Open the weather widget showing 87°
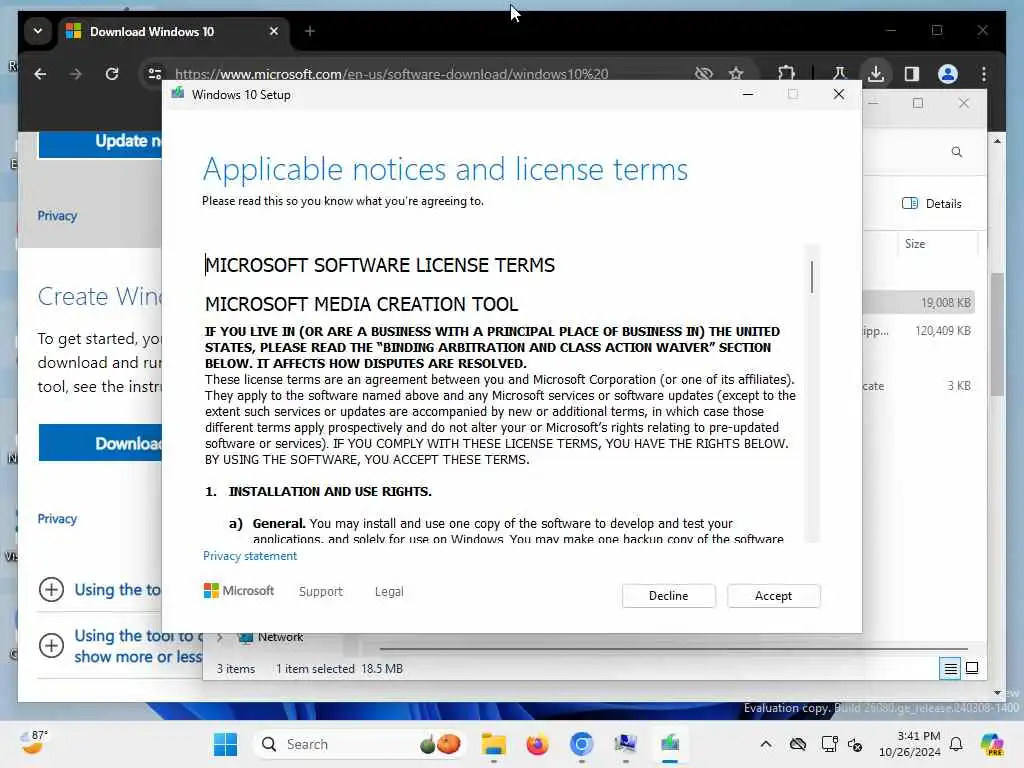The image size is (1024, 768). [x=33, y=743]
